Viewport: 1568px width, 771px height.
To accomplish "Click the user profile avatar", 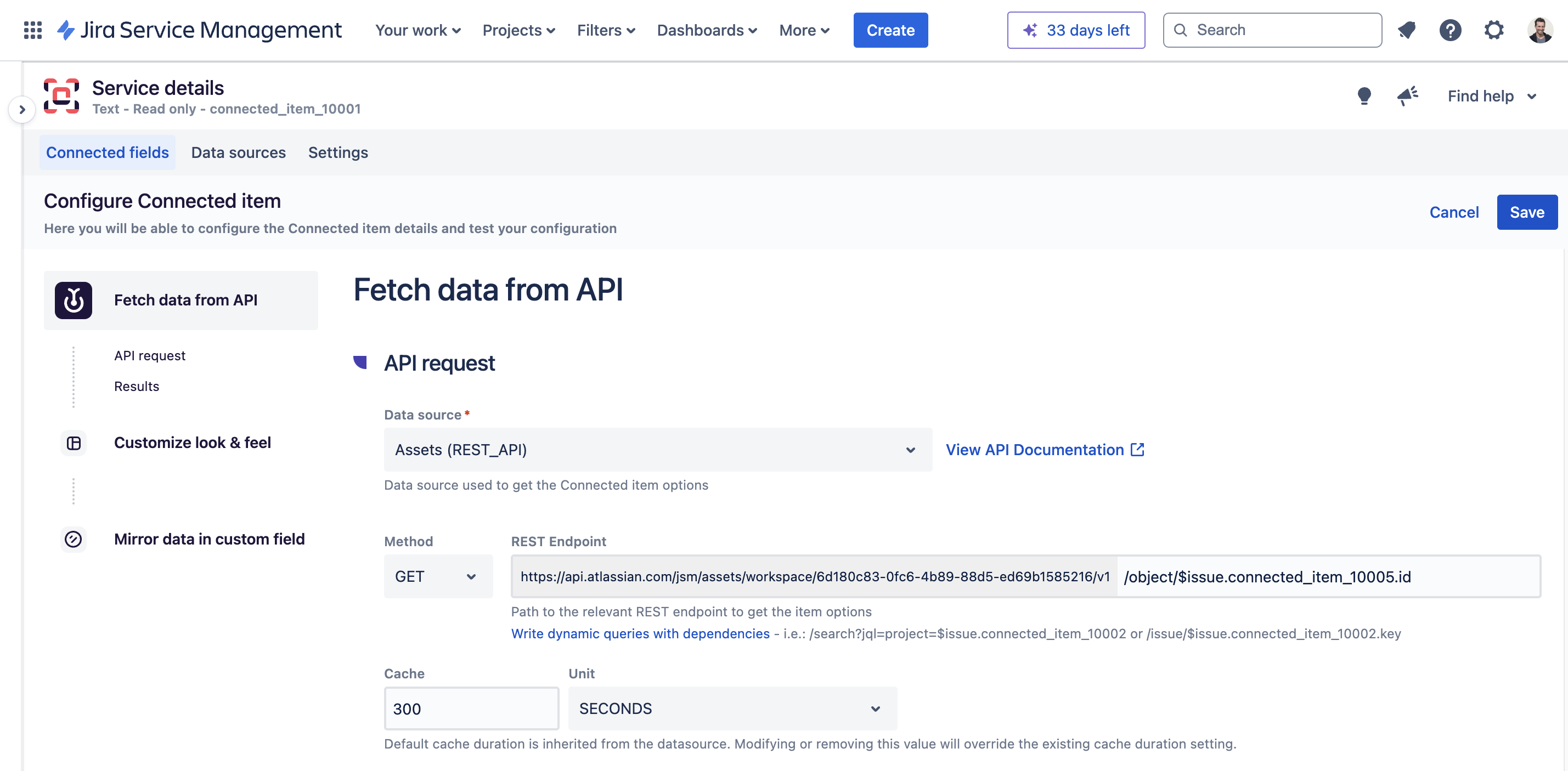I will coord(1539,30).
